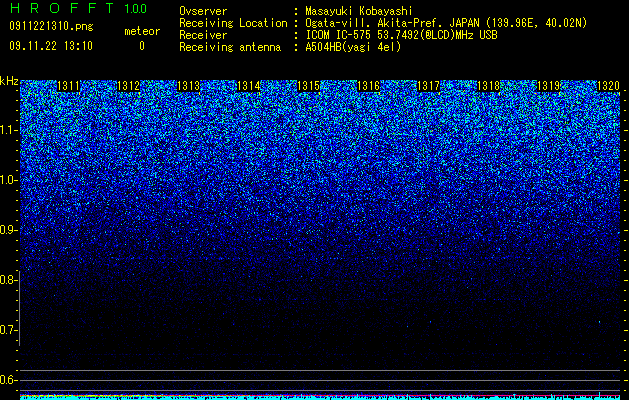Click the 0.7 kHz axis label
The height and width of the screenshot is (400, 629).
click(8, 330)
